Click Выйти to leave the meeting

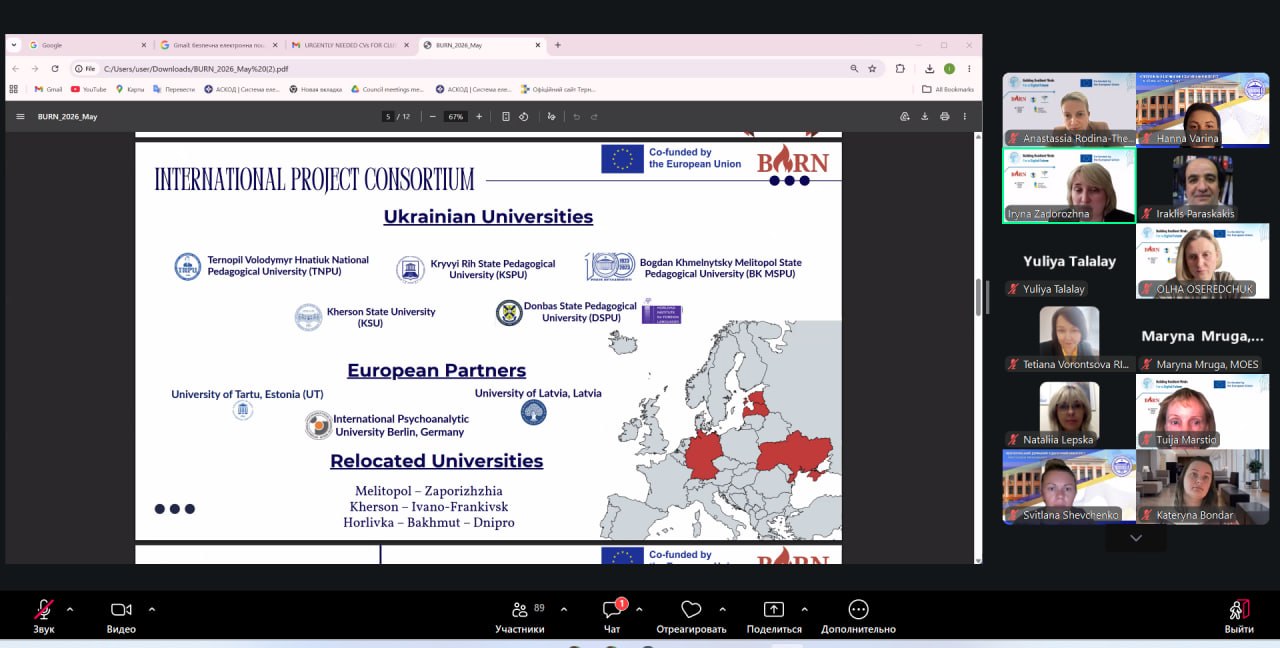click(1239, 615)
